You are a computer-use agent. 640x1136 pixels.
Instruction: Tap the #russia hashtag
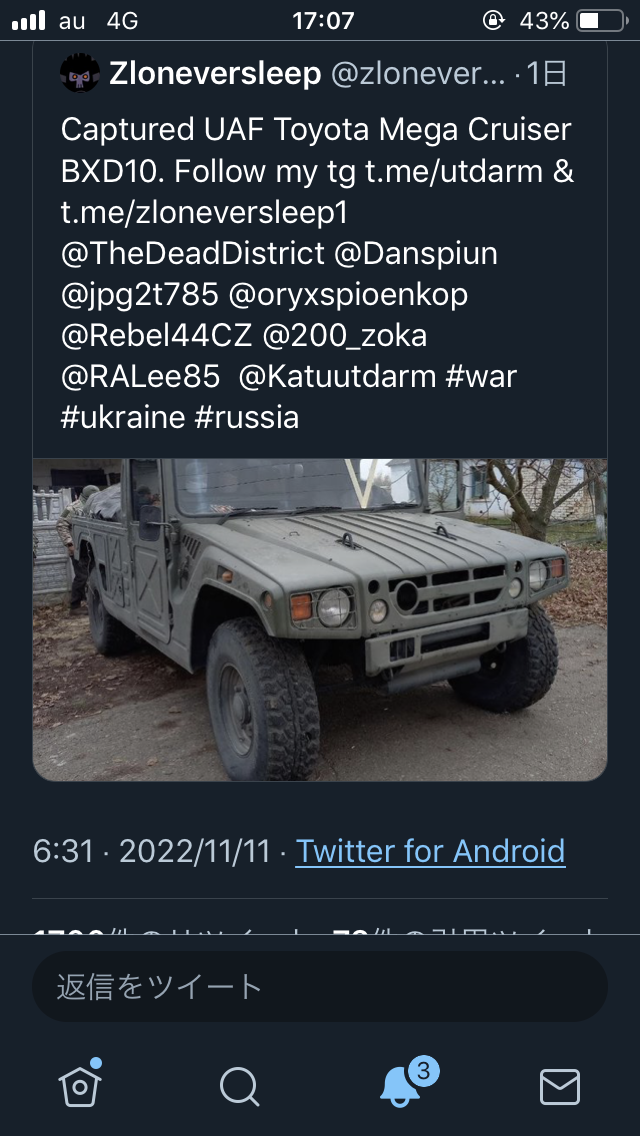(247, 417)
